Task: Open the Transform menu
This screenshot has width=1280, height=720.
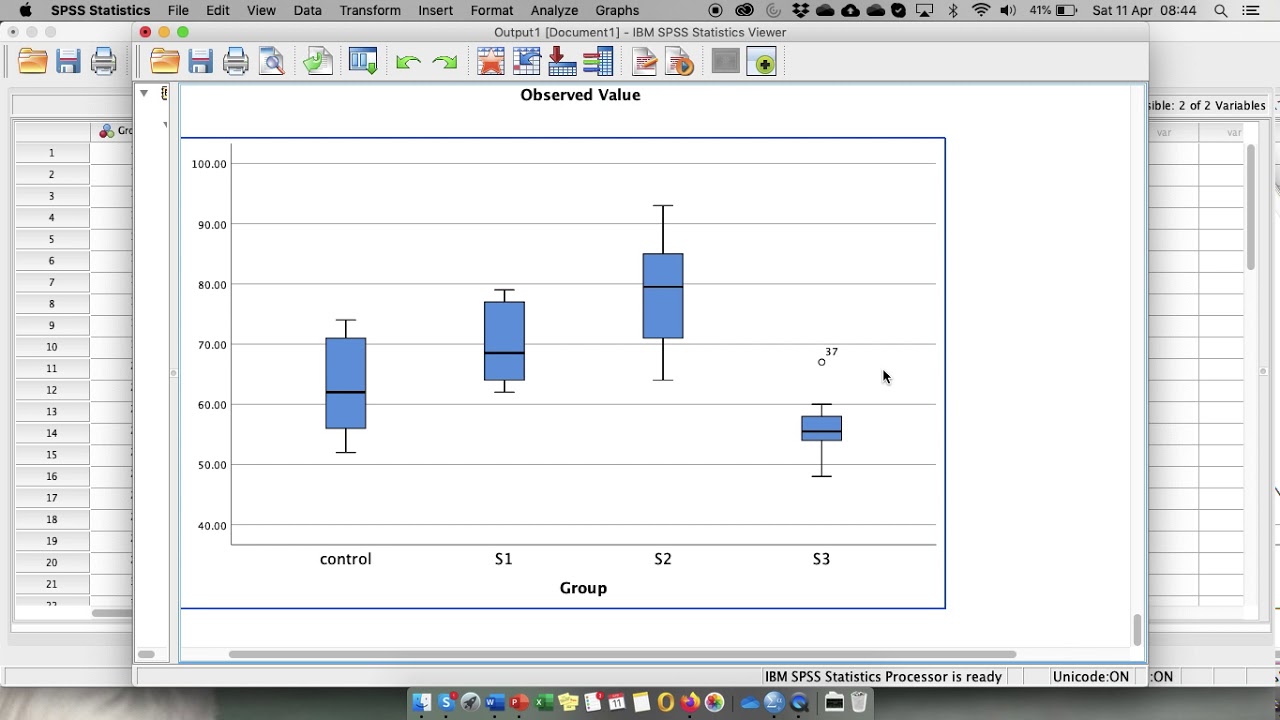Action: click(x=370, y=10)
